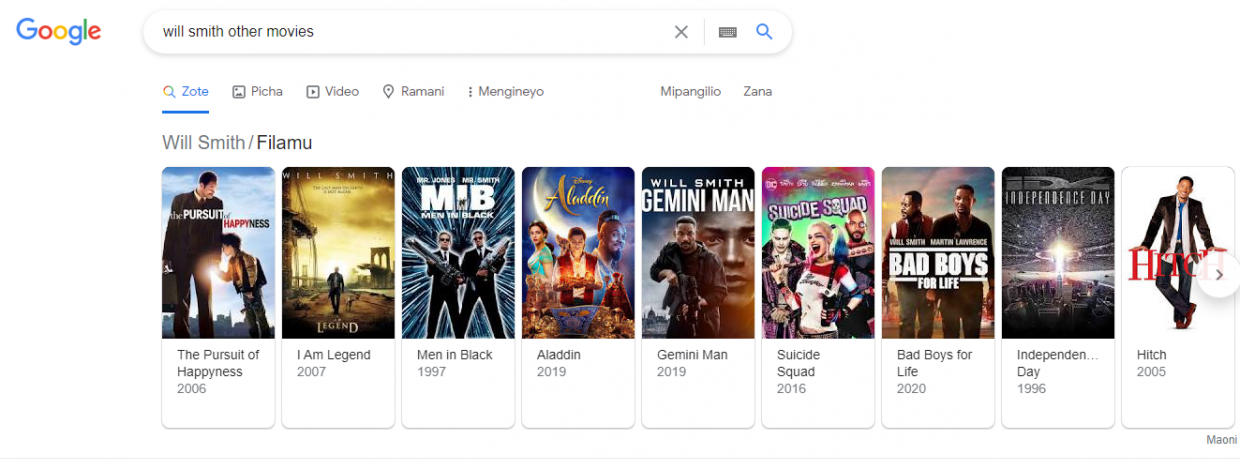Choose the Suicide Squad poster
Viewport: 1240px width, 470px height.
(818, 253)
